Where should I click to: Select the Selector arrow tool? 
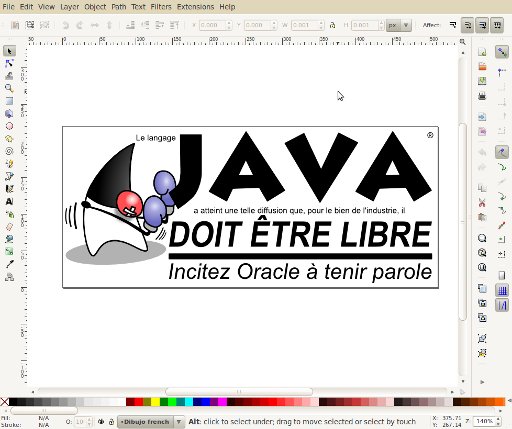click(x=9, y=51)
